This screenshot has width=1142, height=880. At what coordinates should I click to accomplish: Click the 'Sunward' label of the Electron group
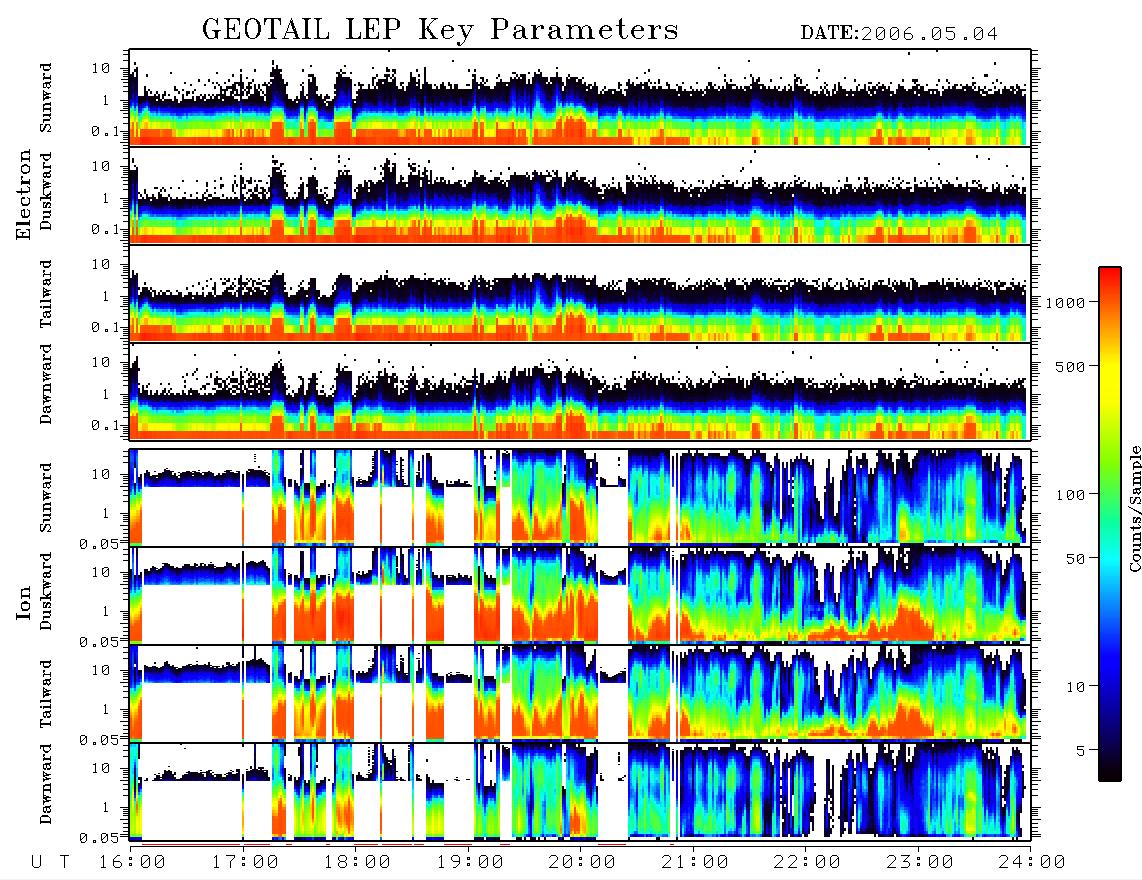click(46, 98)
